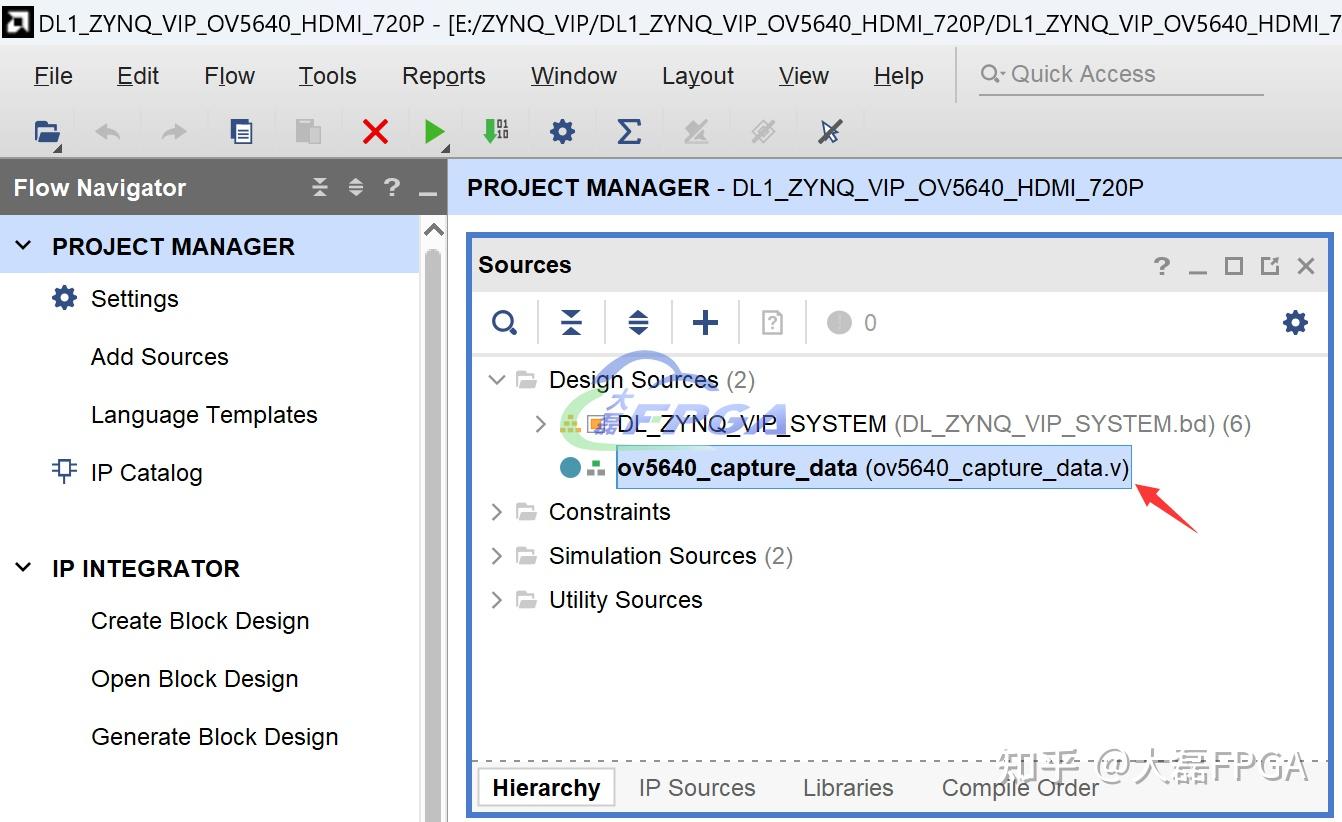The image size is (1342, 822).
Task: Click the green Run play icon
Action: [x=434, y=131]
